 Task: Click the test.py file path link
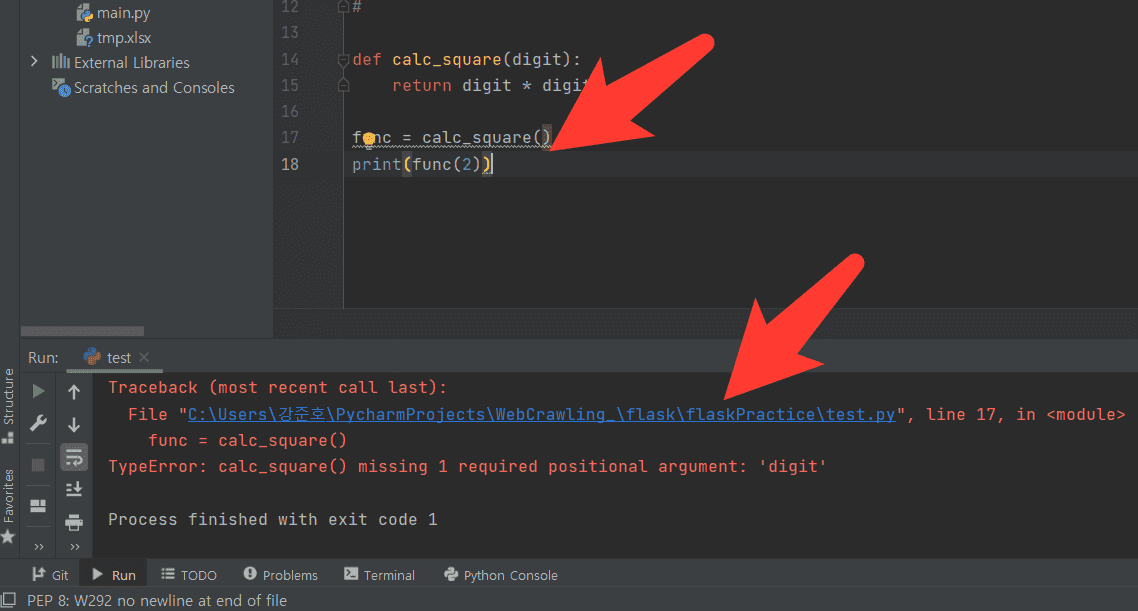541,414
